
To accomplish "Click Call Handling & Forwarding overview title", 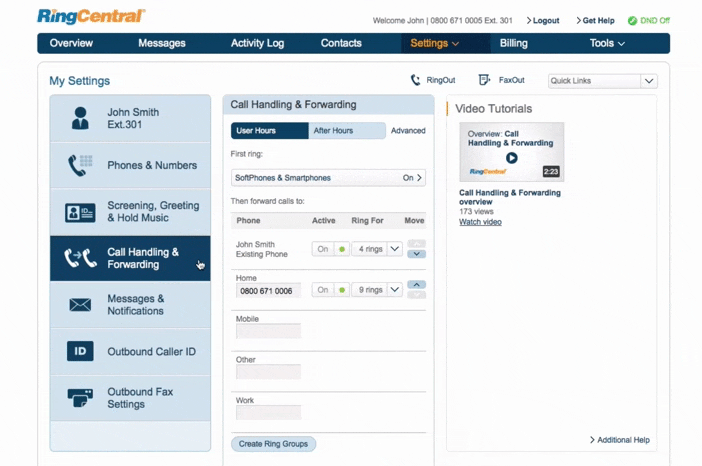I will point(509,197).
